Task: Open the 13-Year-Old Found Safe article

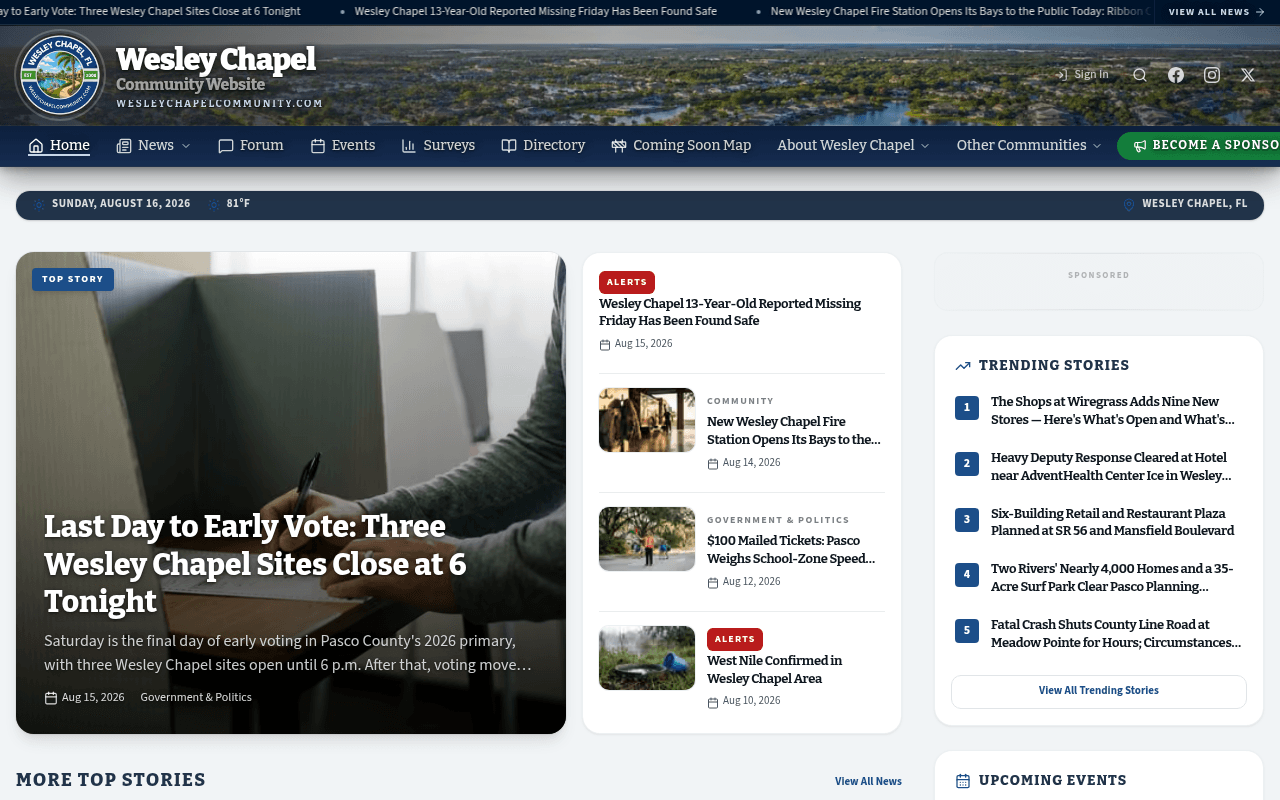Action: click(730, 312)
